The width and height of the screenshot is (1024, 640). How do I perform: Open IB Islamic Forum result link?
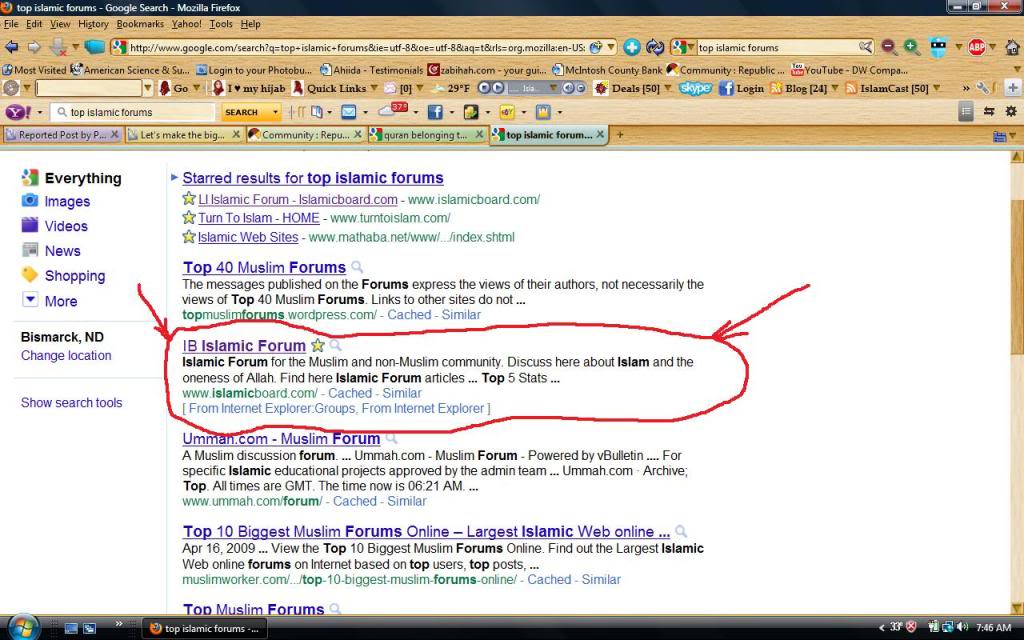[x=244, y=345]
